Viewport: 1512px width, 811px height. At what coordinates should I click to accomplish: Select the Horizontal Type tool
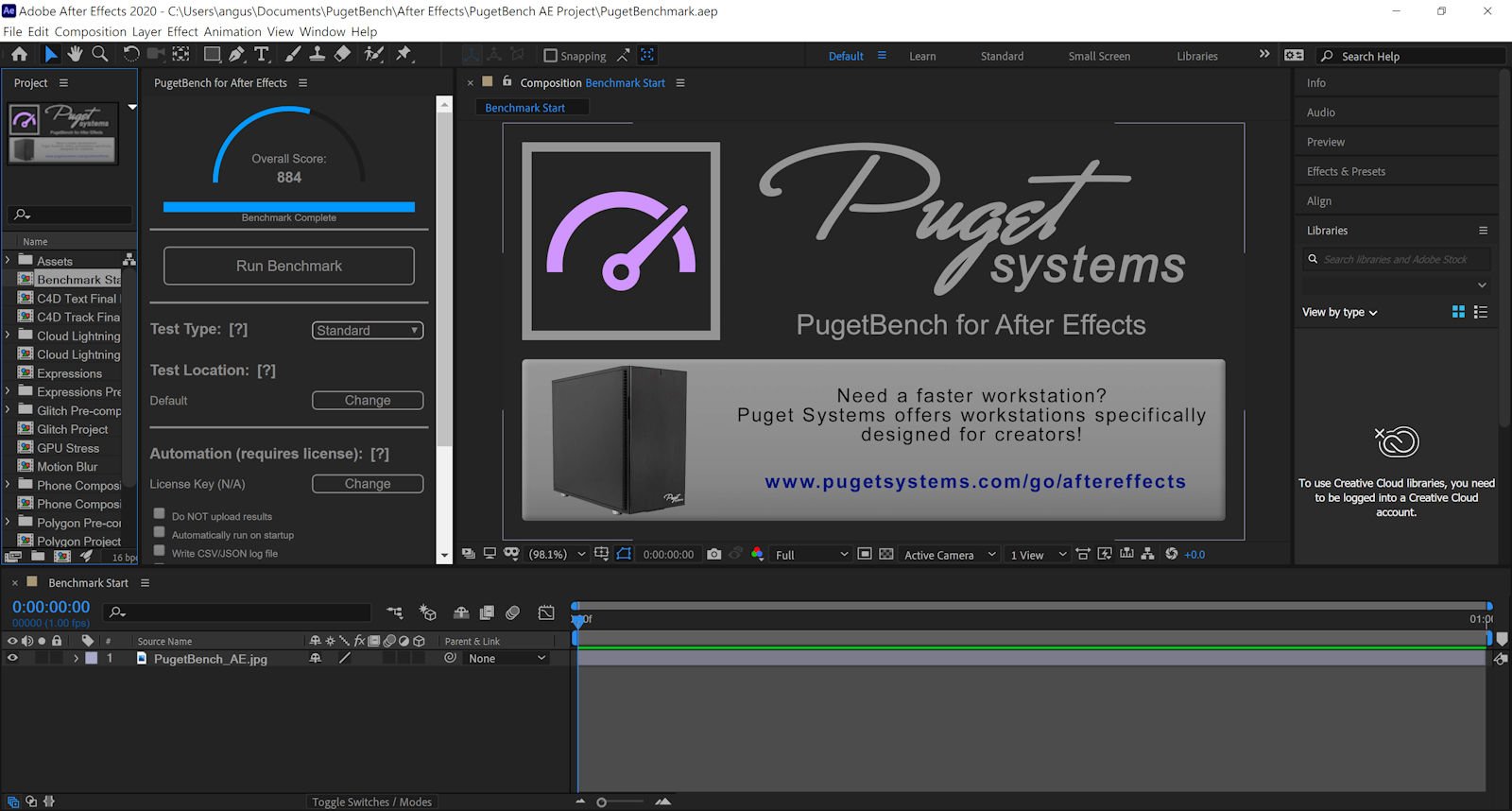(x=262, y=55)
